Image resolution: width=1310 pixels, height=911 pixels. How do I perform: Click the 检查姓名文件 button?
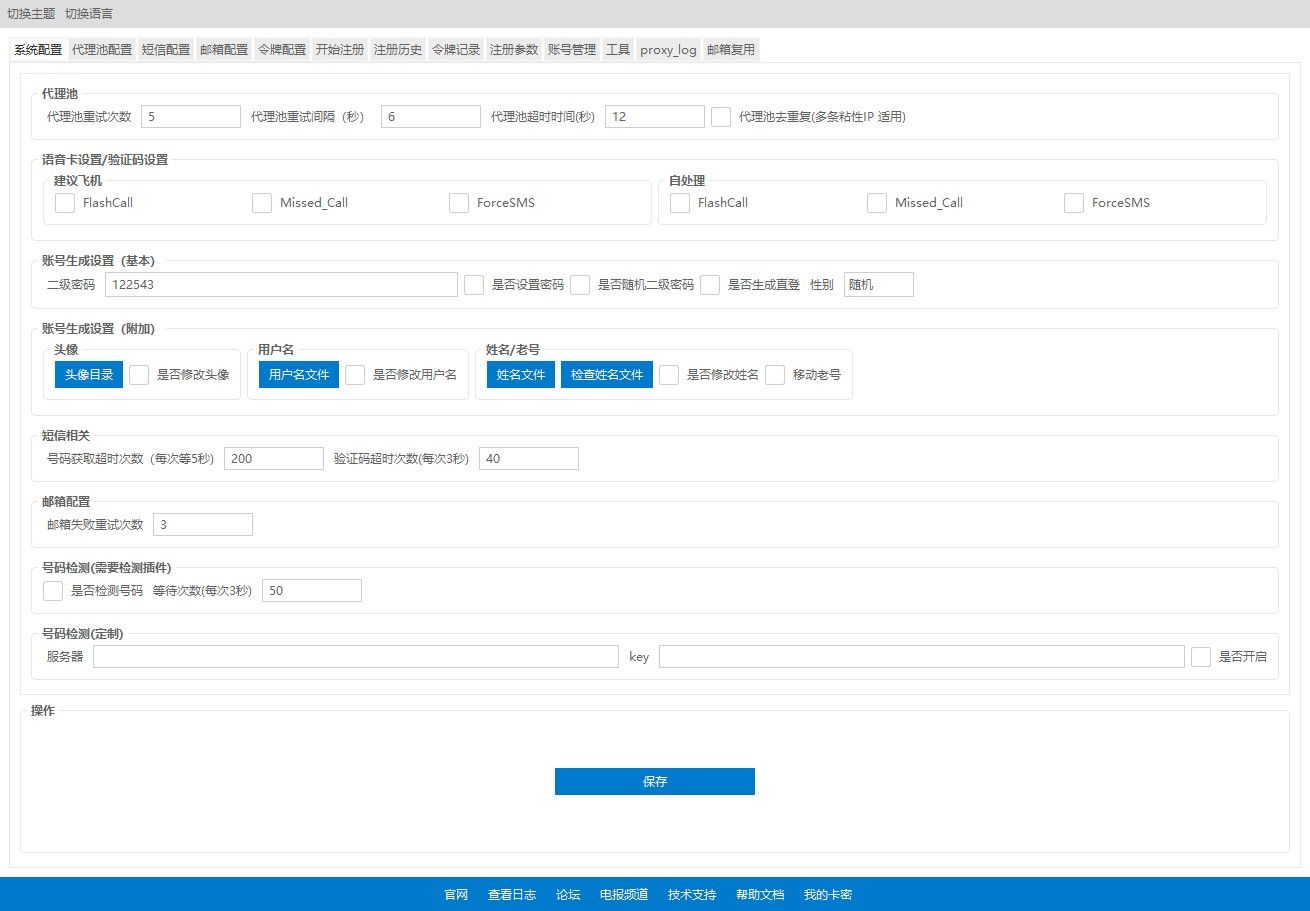pyautogui.click(x=607, y=375)
